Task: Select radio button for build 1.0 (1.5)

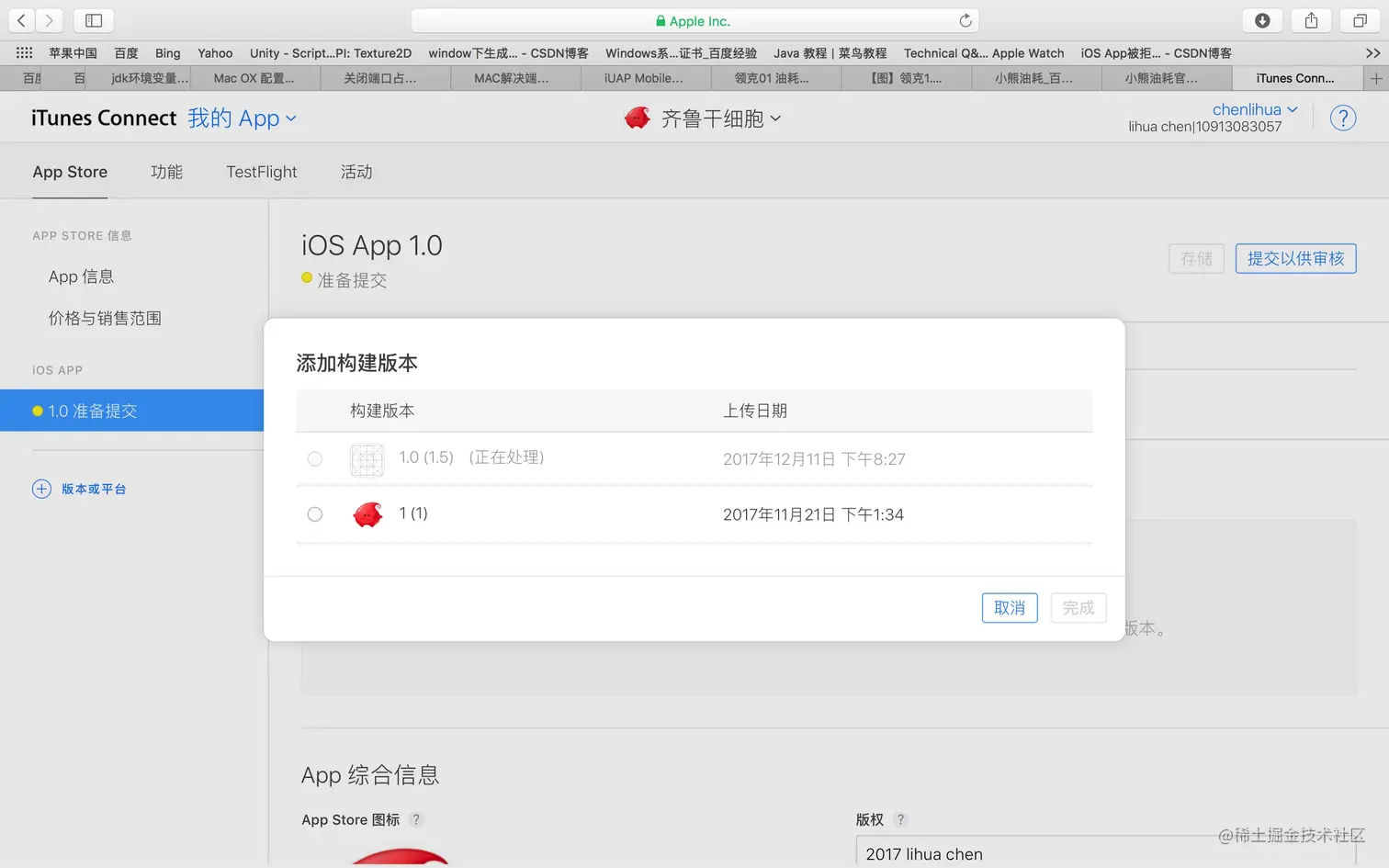Action: [315, 458]
